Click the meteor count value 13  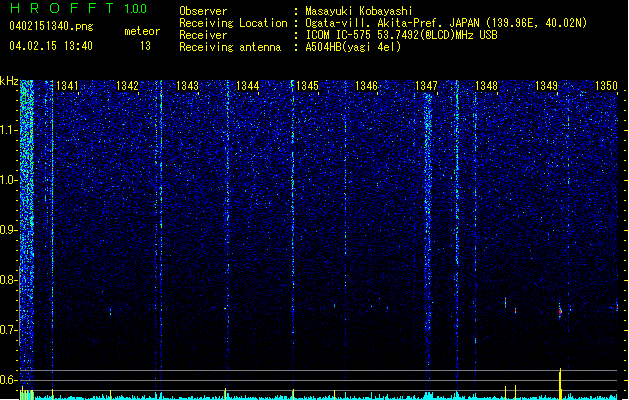point(145,46)
